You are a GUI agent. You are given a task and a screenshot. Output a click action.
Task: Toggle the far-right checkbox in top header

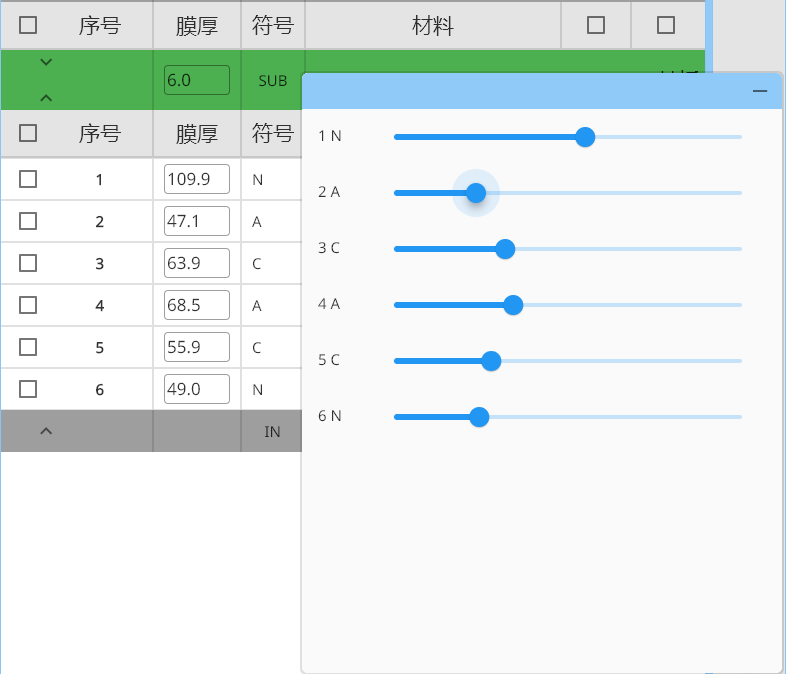coord(666,26)
